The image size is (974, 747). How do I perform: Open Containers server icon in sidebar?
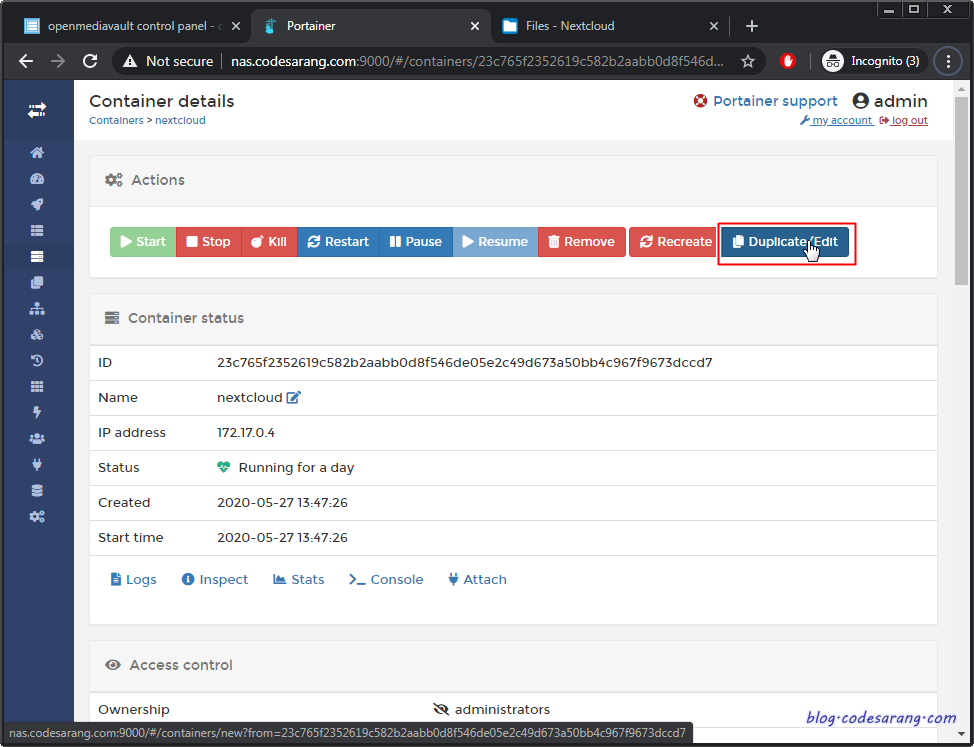[x=37, y=256]
